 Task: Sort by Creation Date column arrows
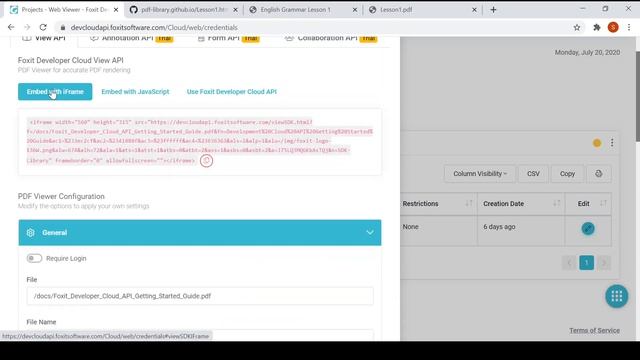pyautogui.click(x=556, y=203)
